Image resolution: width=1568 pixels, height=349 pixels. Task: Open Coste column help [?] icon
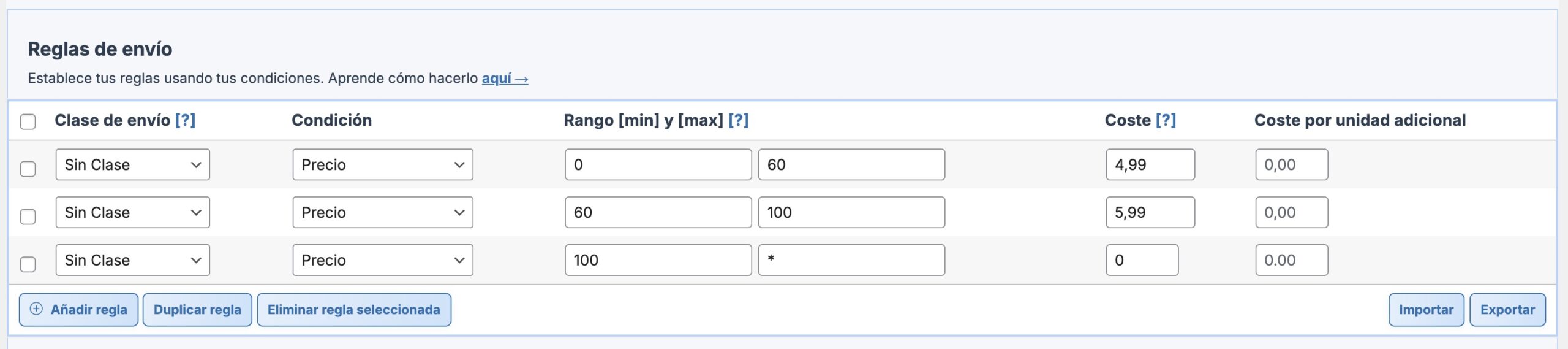tap(1165, 120)
